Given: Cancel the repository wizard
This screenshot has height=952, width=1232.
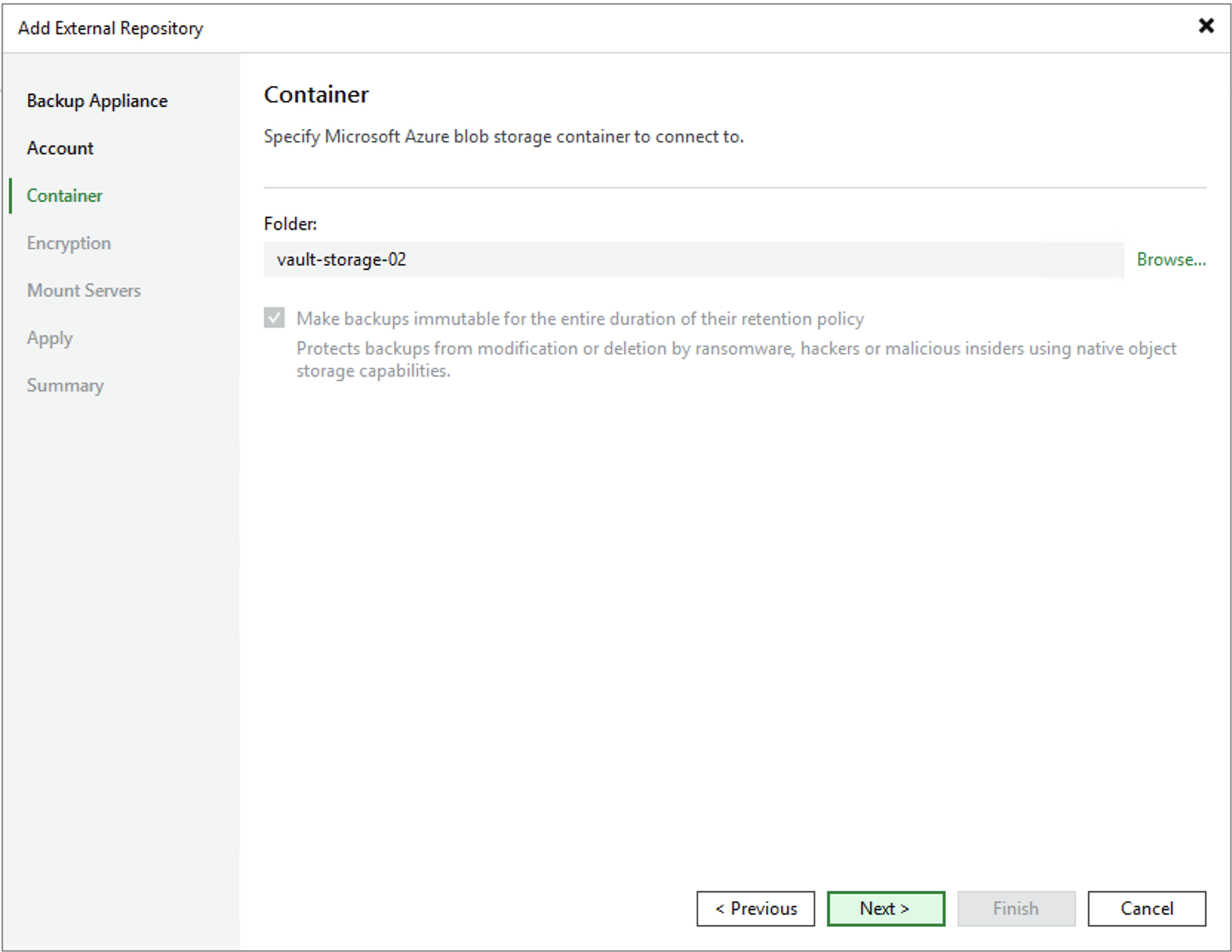Looking at the screenshot, I should click(1147, 908).
